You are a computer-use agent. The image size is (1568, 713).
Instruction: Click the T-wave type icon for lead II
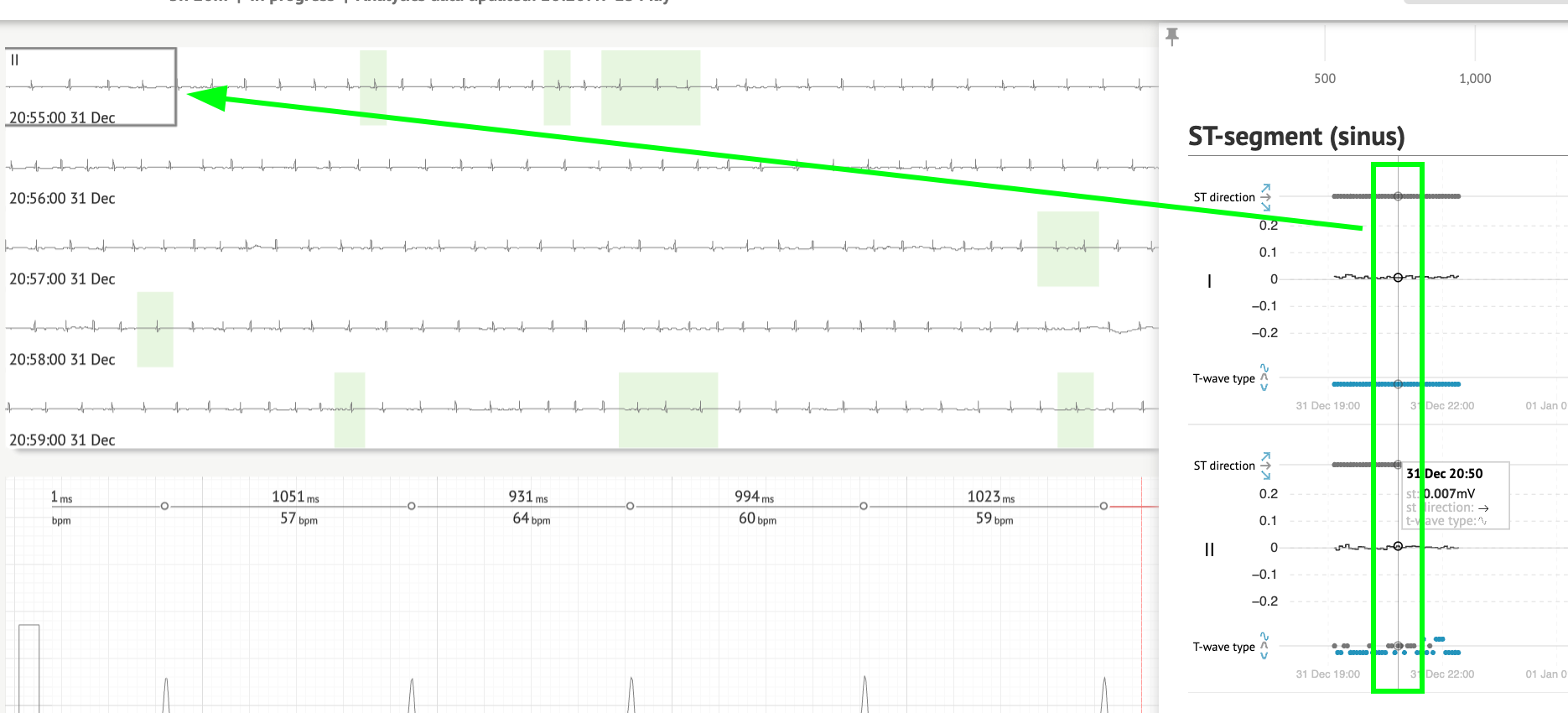[1264, 647]
